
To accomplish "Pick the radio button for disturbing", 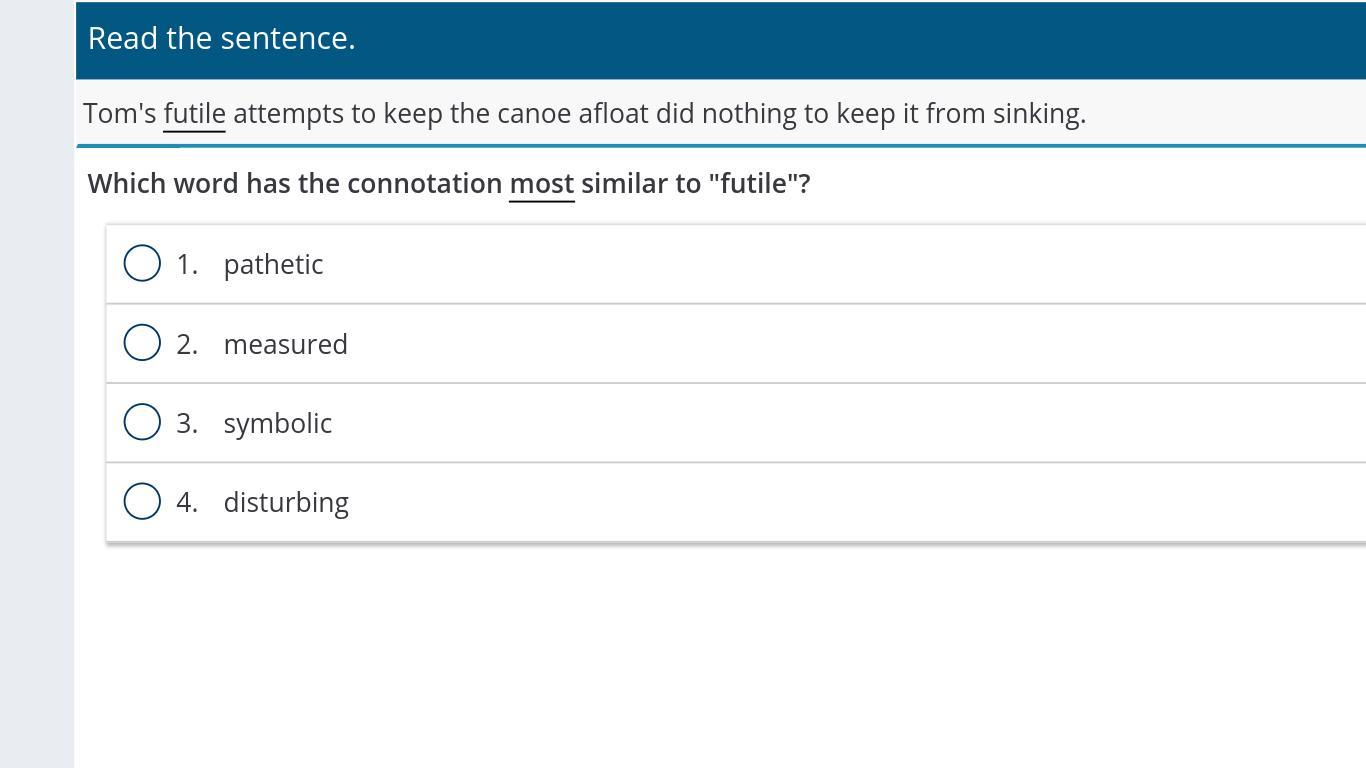I will pyautogui.click(x=142, y=501).
